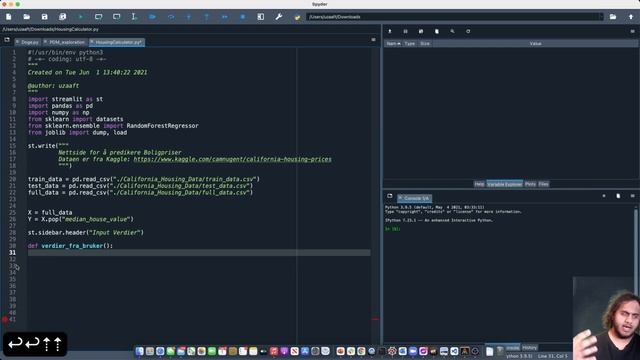Run the current cell
Screen dimensions: 640x360
click(x=98, y=17)
